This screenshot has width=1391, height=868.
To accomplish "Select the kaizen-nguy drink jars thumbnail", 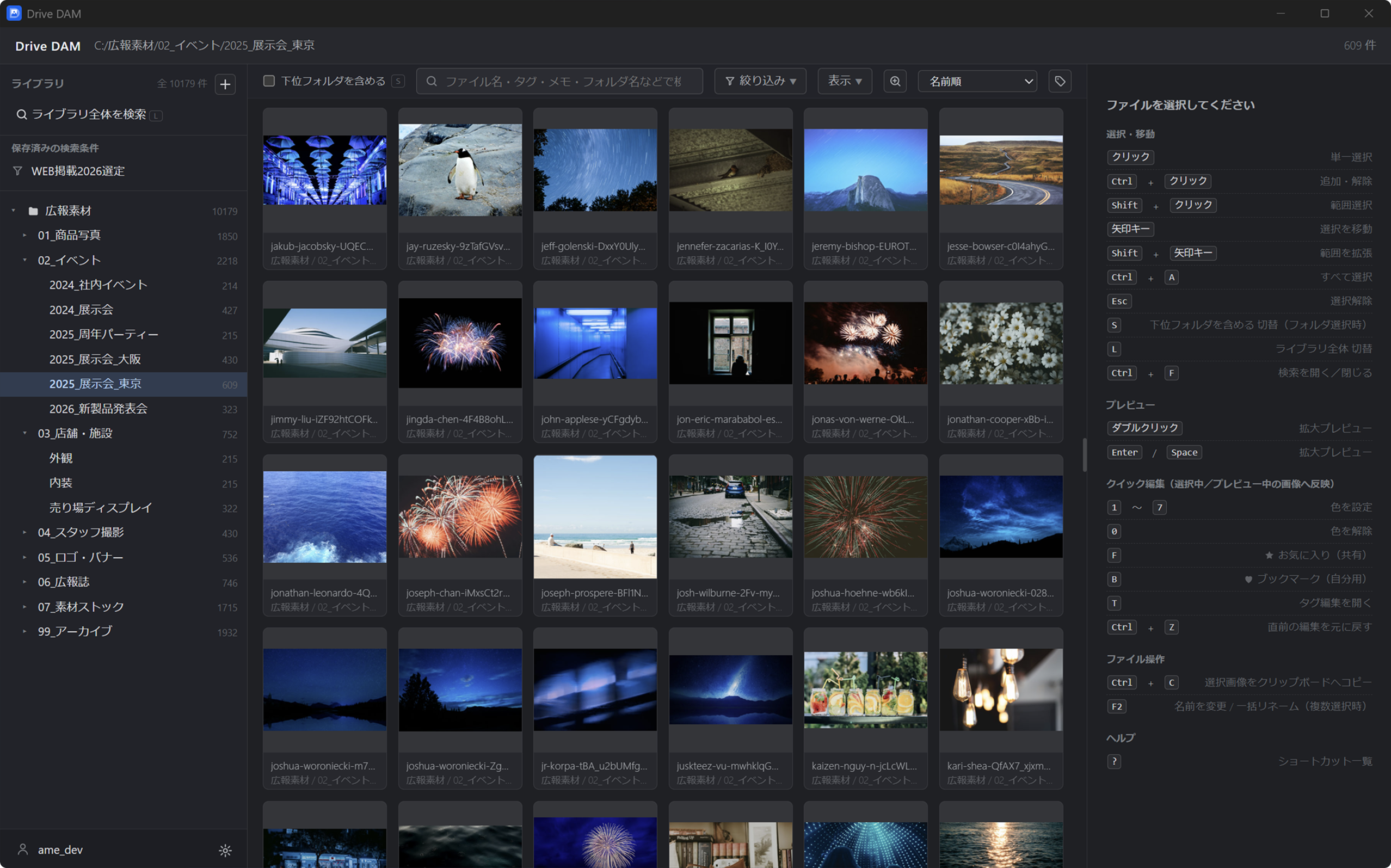I will (x=866, y=690).
